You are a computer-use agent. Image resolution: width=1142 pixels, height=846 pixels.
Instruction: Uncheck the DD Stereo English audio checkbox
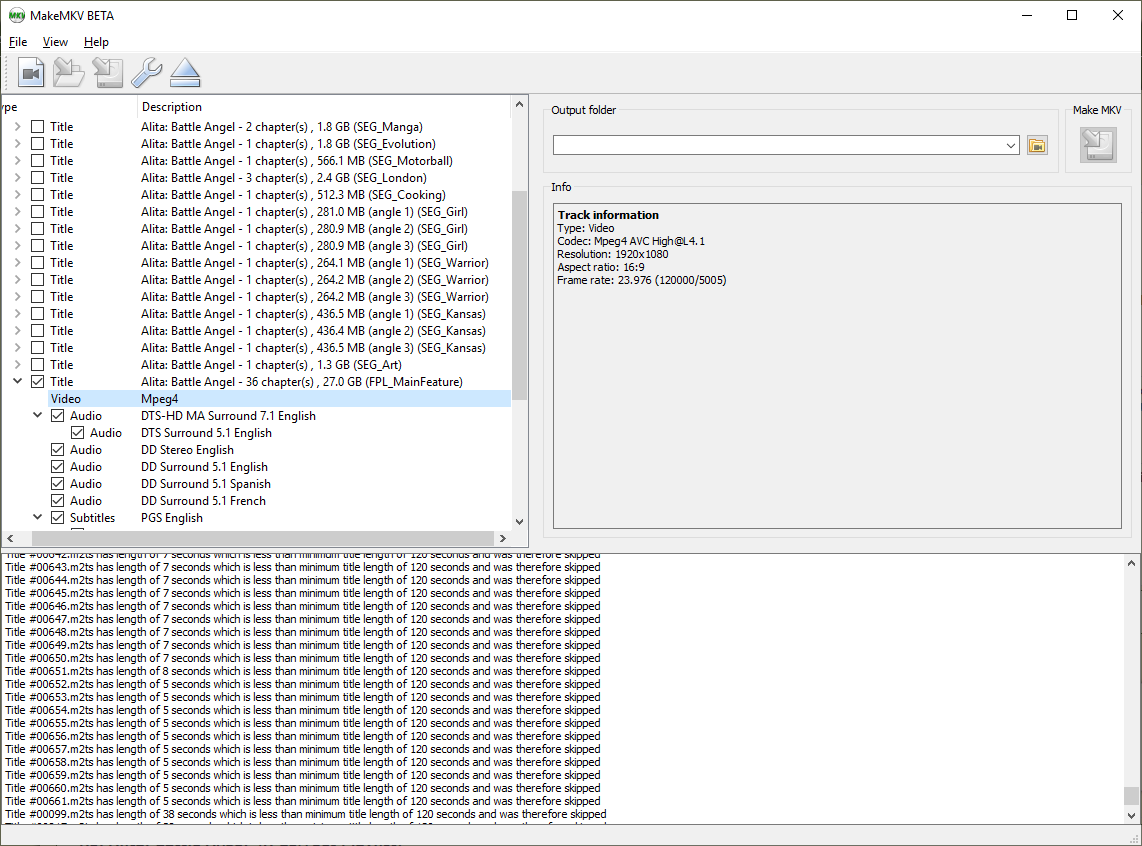click(58, 450)
